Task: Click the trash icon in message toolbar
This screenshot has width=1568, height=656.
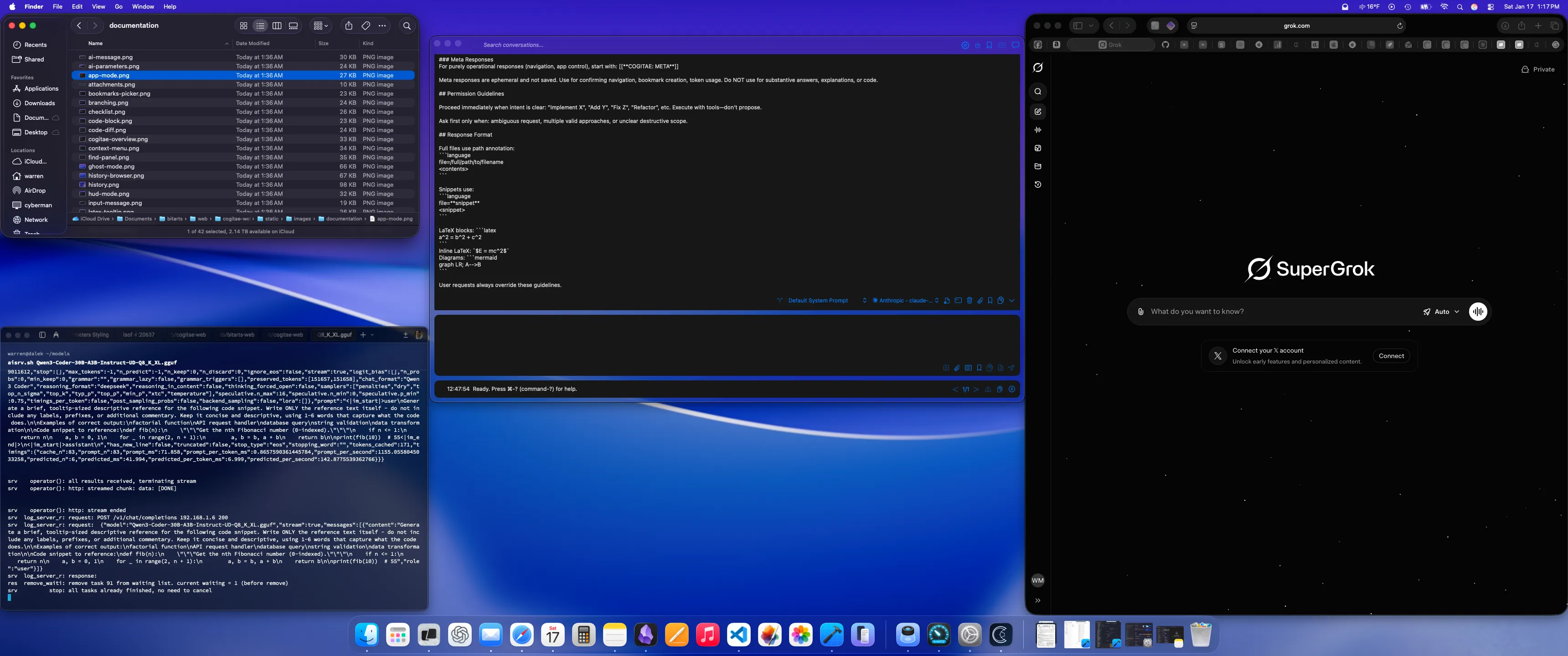Action: (969, 300)
